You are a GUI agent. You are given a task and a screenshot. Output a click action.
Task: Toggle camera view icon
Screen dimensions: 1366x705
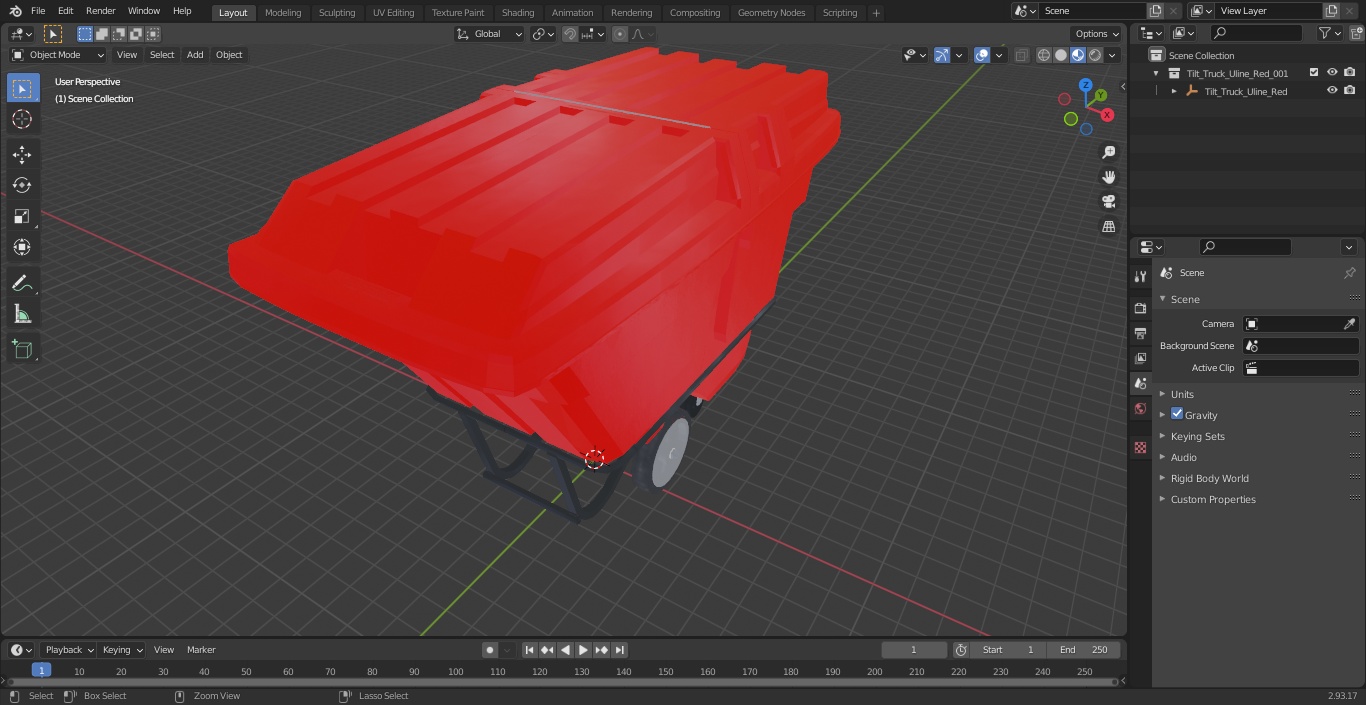tap(1108, 202)
